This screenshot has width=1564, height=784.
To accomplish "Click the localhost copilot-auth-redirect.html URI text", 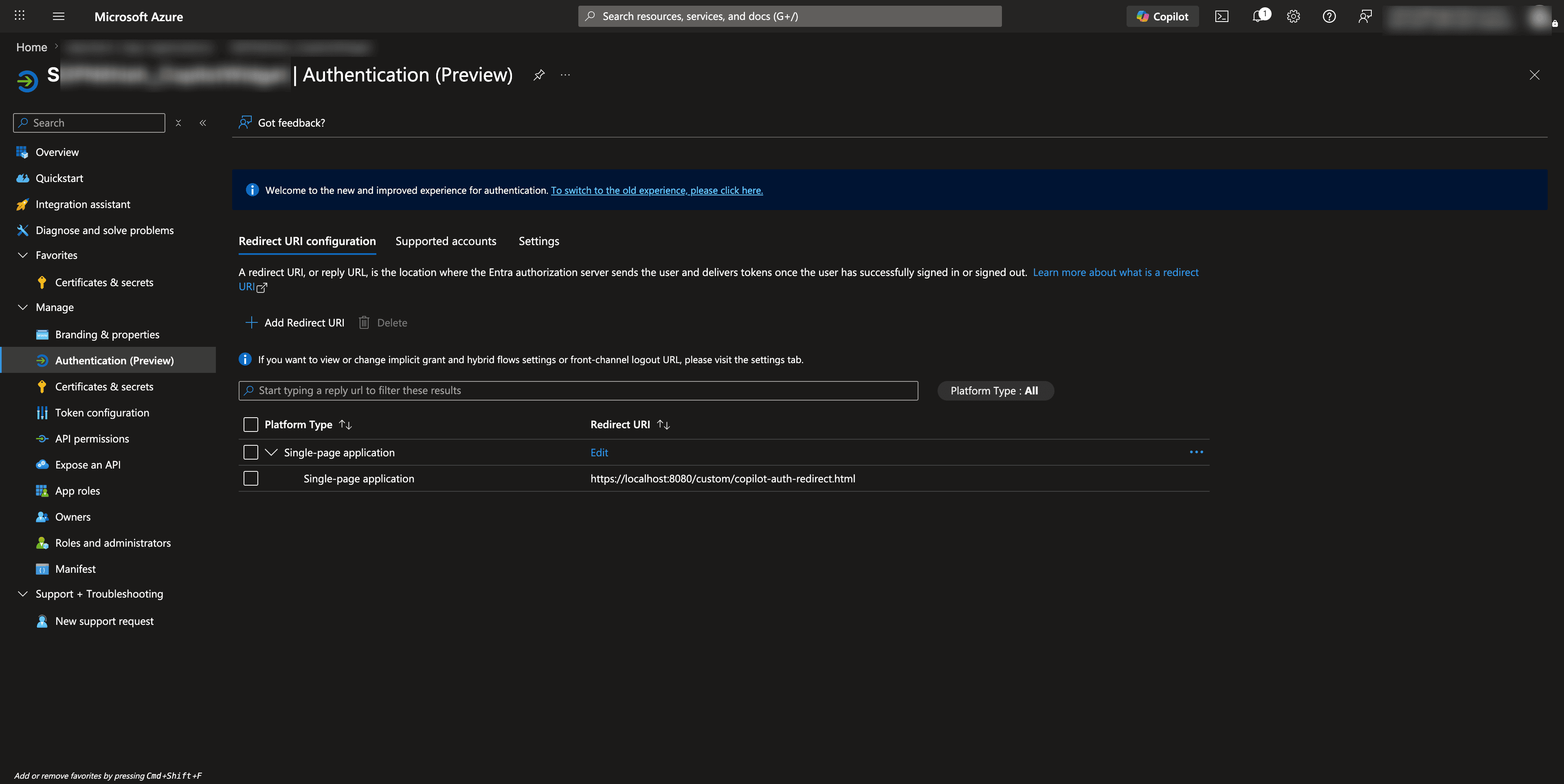I will tap(723, 480).
